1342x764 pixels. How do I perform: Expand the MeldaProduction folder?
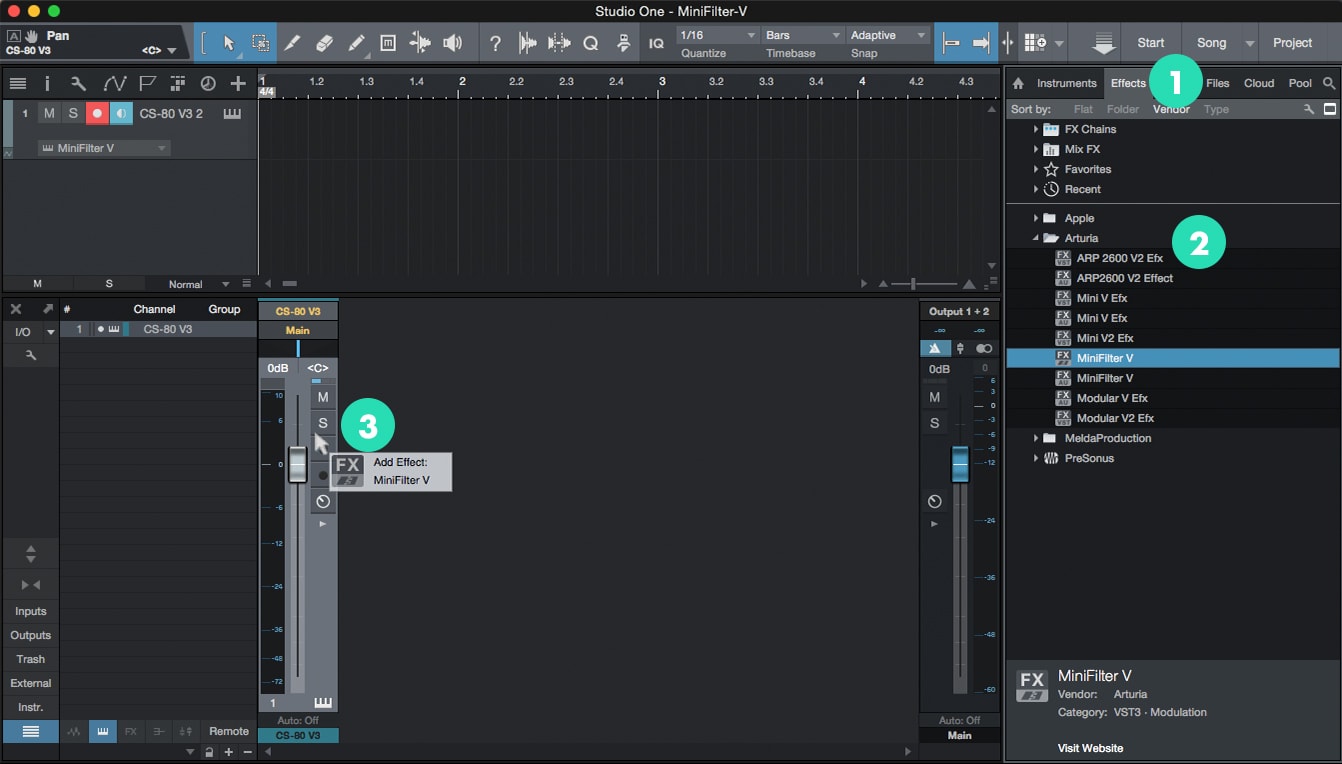pyautogui.click(x=1036, y=438)
